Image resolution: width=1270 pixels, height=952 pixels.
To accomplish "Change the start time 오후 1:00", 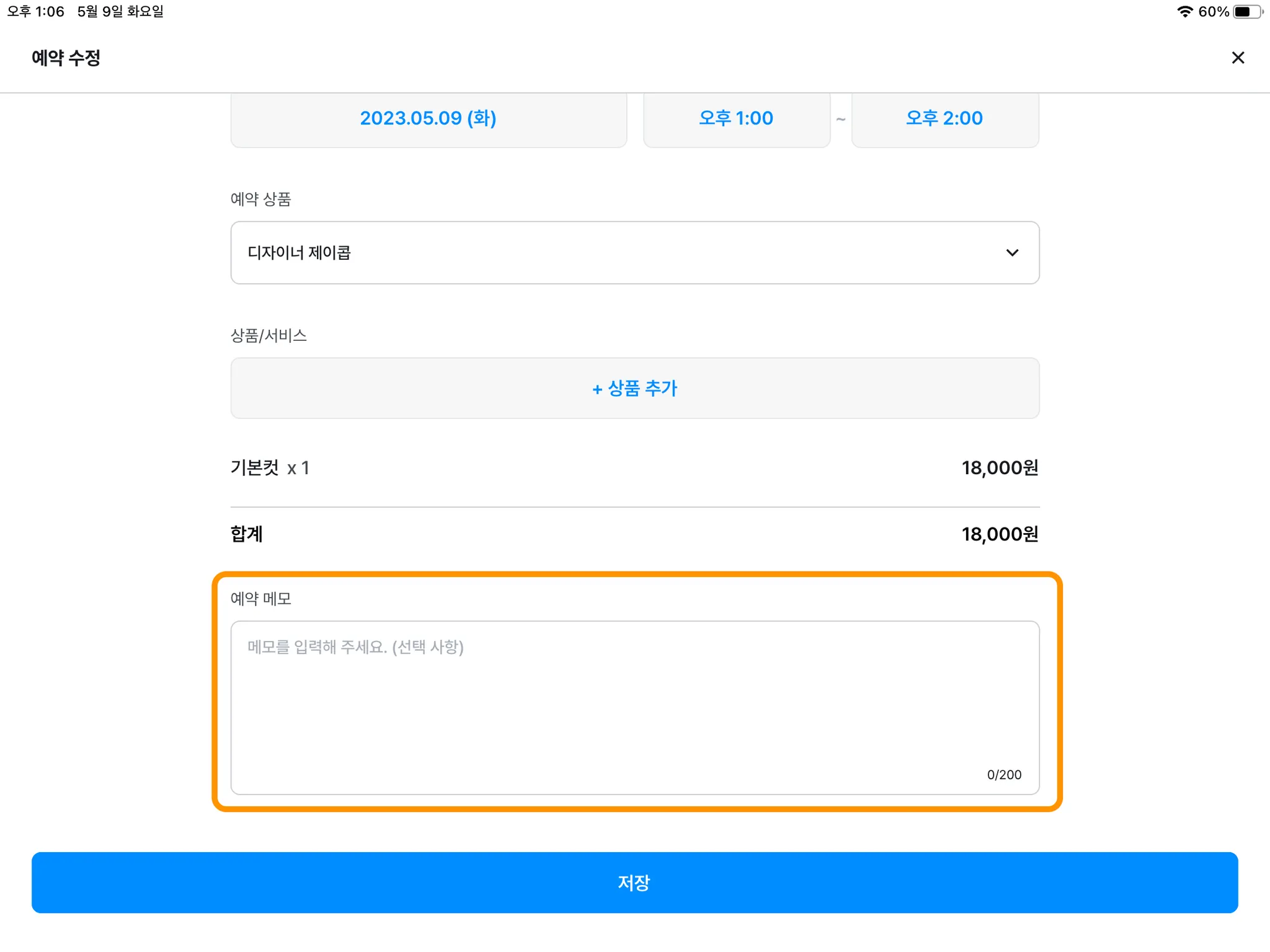I will (736, 118).
